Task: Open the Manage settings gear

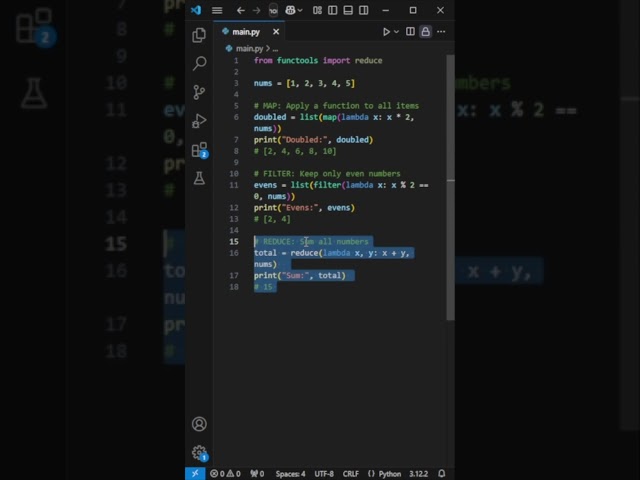Action: pyautogui.click(x=199, y=453)
